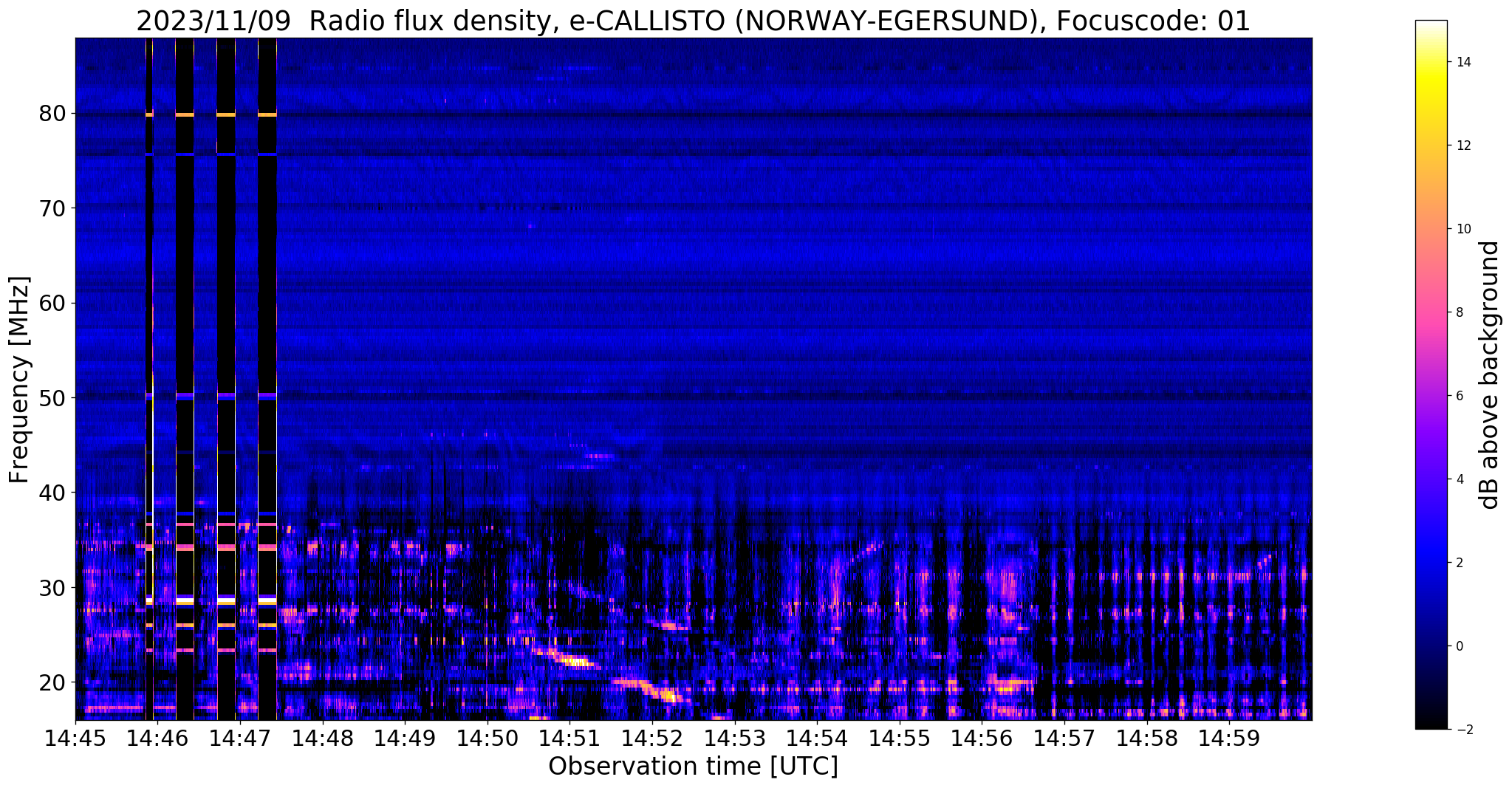Screen dimensions: 1512x788
Task: Click the colorbar tick label 14
Action: [x=1462, y=62]
